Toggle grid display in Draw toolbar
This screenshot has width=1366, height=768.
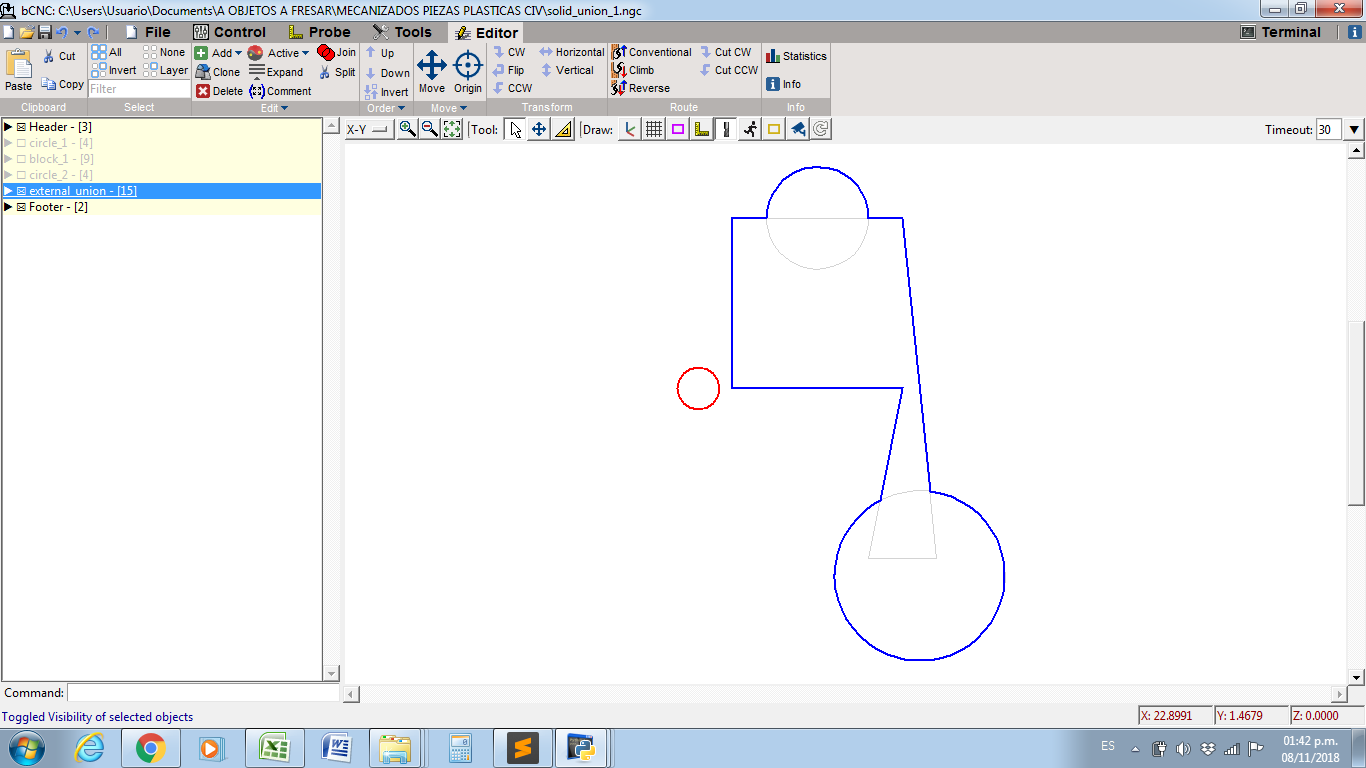coord(654,129)
